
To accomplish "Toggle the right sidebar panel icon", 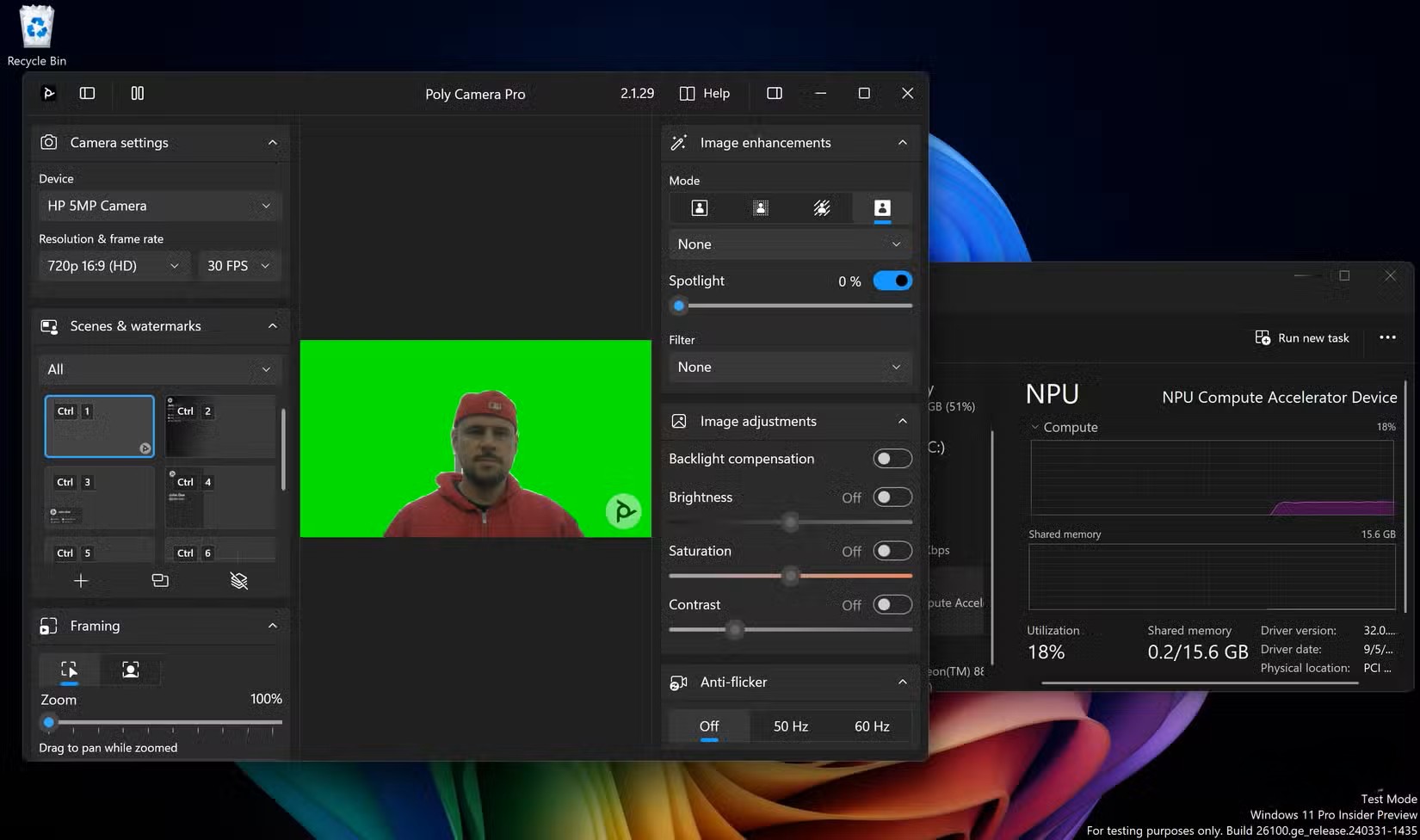I will tap(774, 93).
